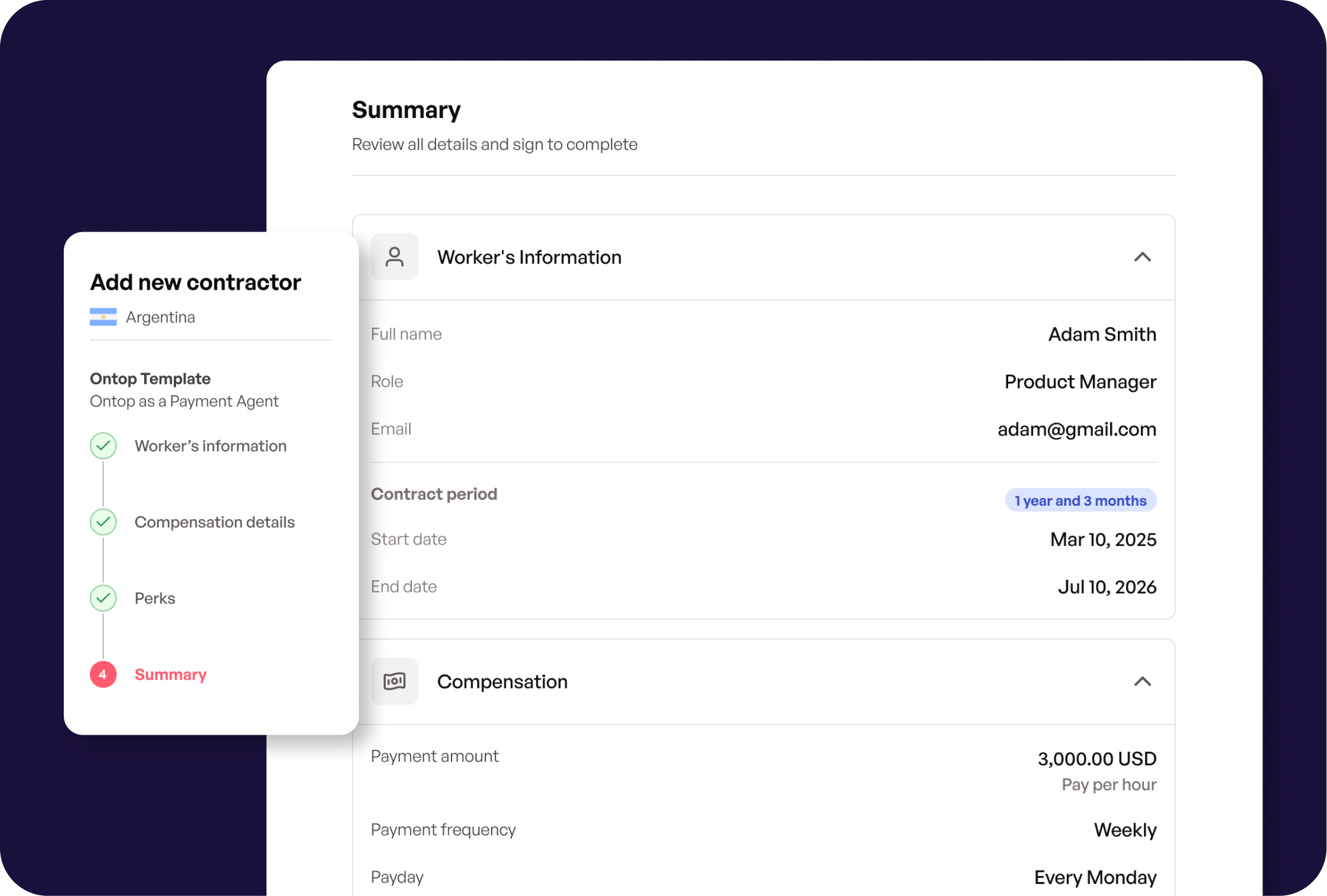Click the '1 year and 3 months' contract badge

click(1080, 500)
